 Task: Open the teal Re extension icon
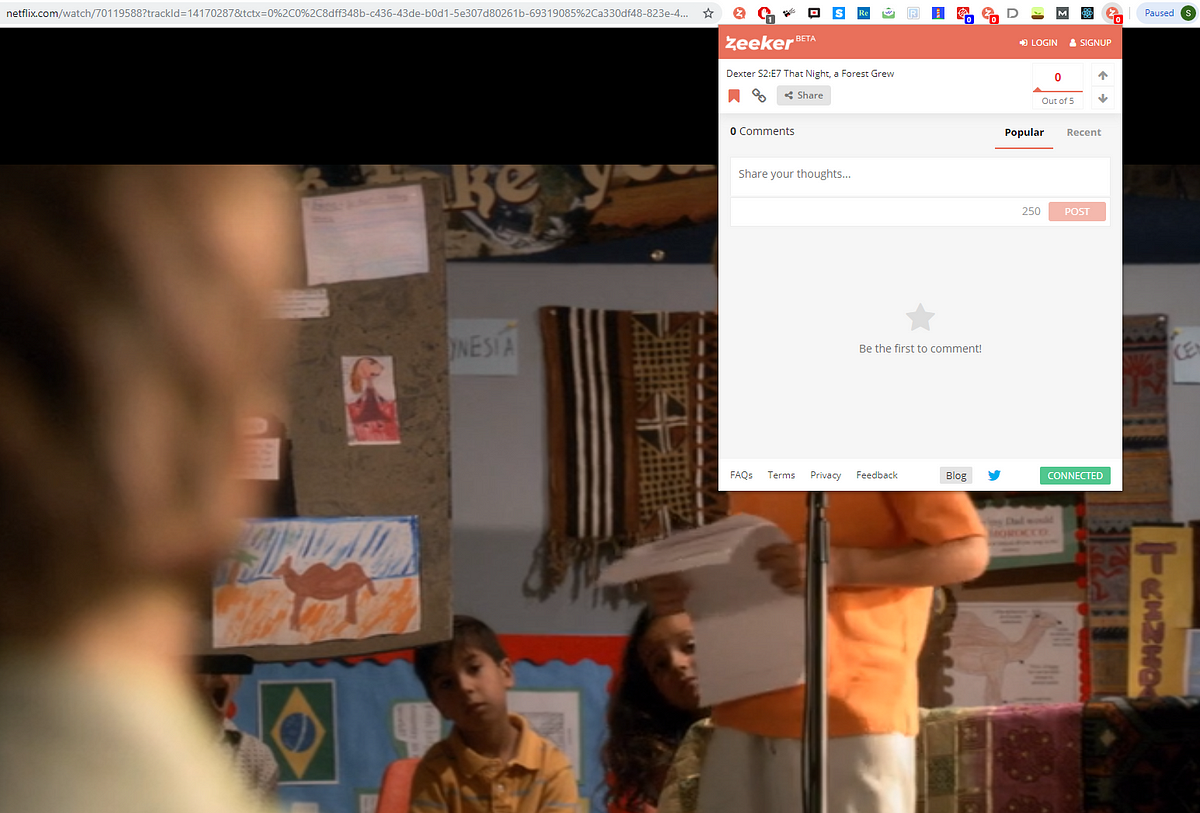pyautogui.click(x=863, y=13)
